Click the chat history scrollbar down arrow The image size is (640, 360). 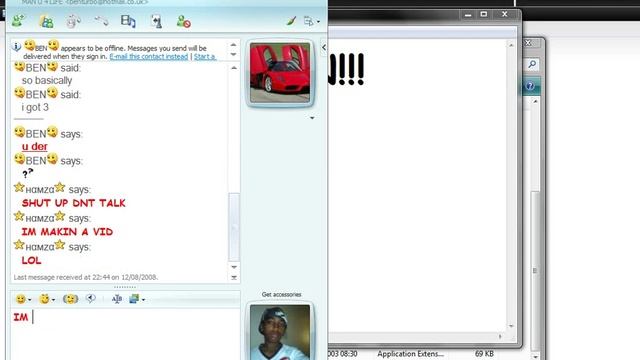point(234,267)
